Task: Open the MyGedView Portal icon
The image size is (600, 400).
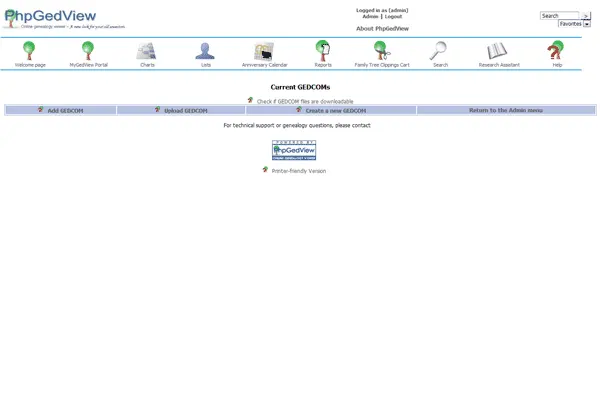Action: 88,51
